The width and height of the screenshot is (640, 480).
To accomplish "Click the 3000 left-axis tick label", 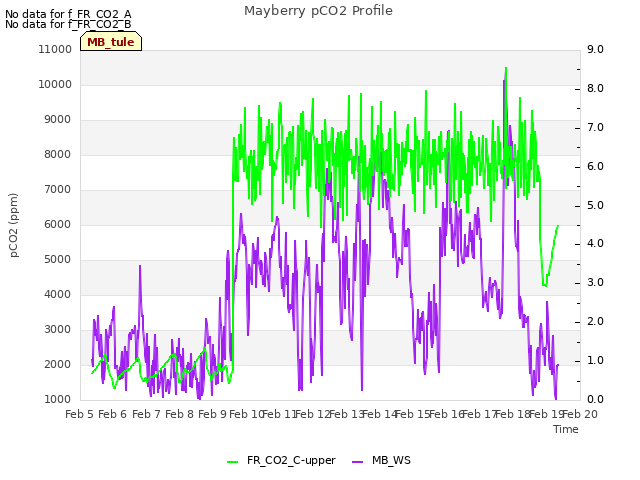I will point(58,329).
